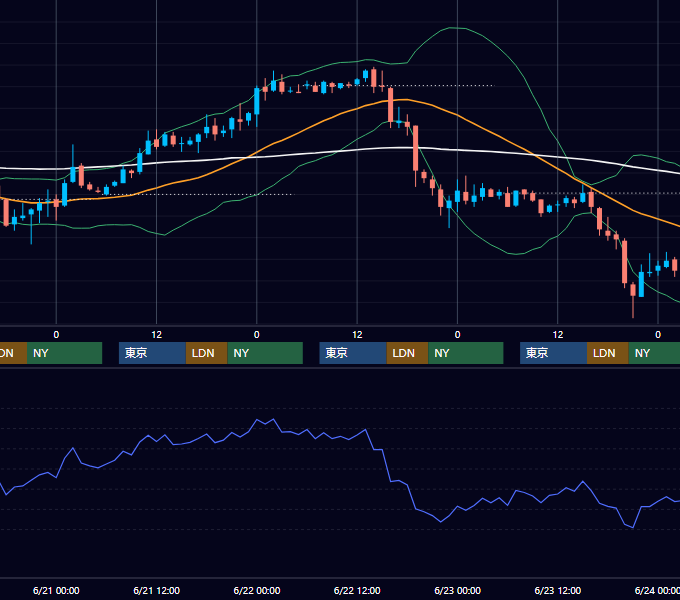This screenshot has width=680, height=600.
Task: Click the 6/22 12:00 date label
Action: [x=357, y=590]
